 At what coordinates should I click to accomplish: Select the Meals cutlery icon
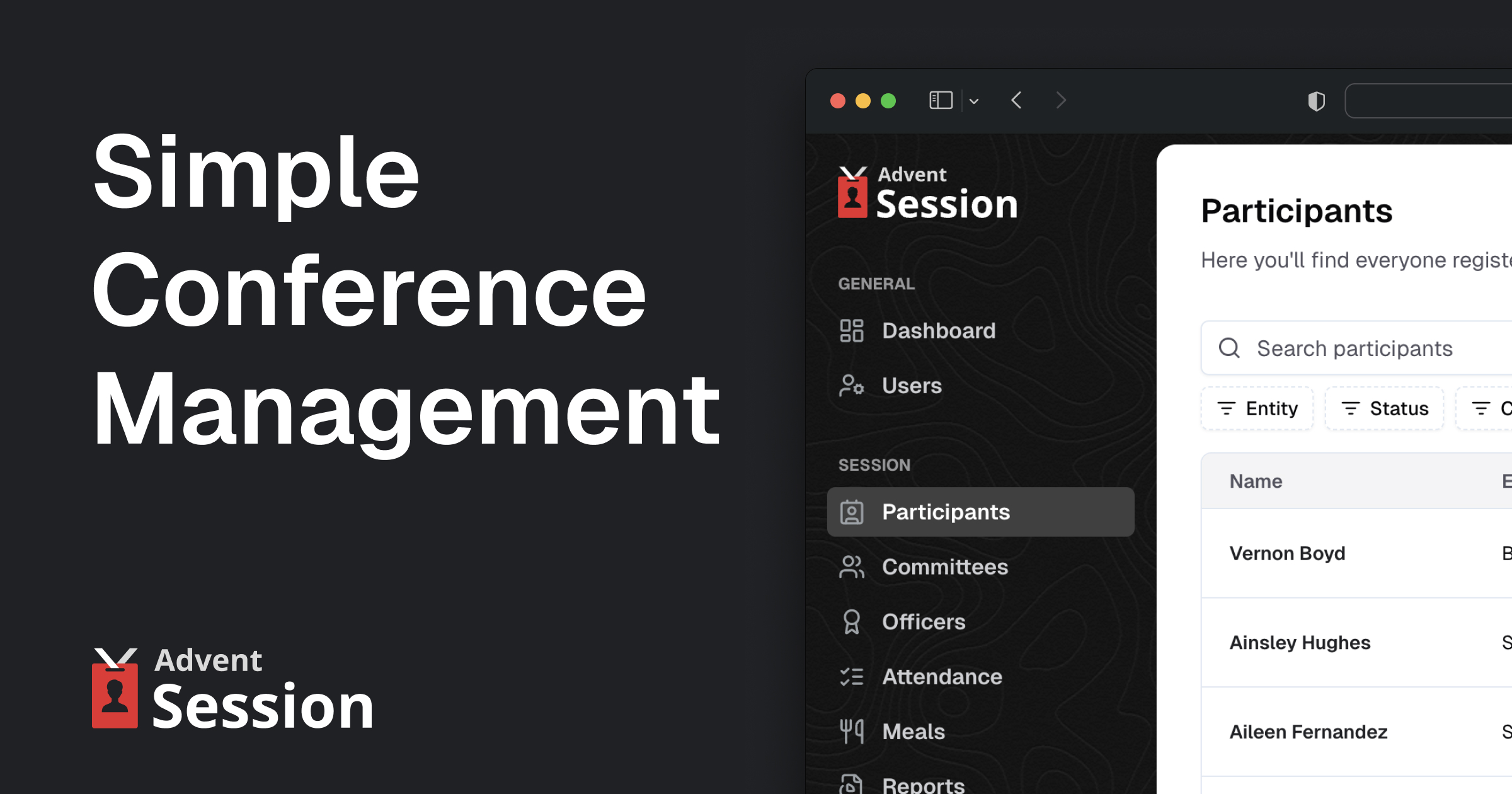[851, 731]
